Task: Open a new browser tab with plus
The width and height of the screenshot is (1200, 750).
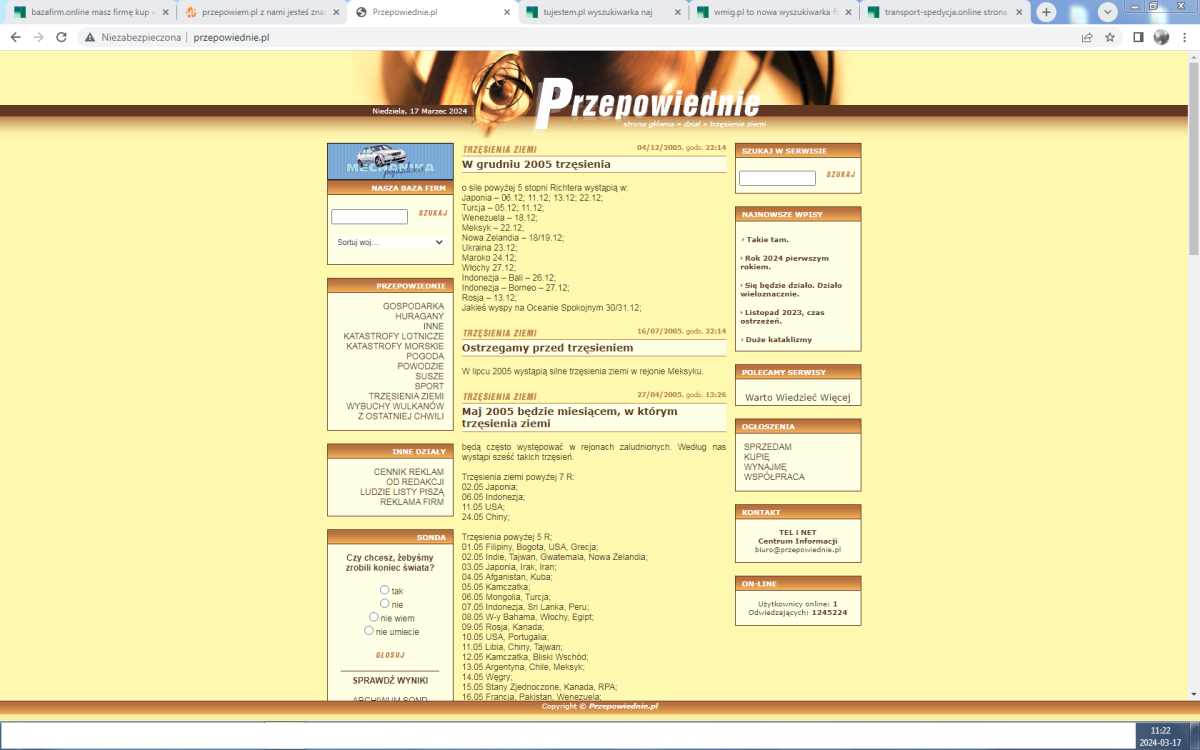Action: point(1046,12)
